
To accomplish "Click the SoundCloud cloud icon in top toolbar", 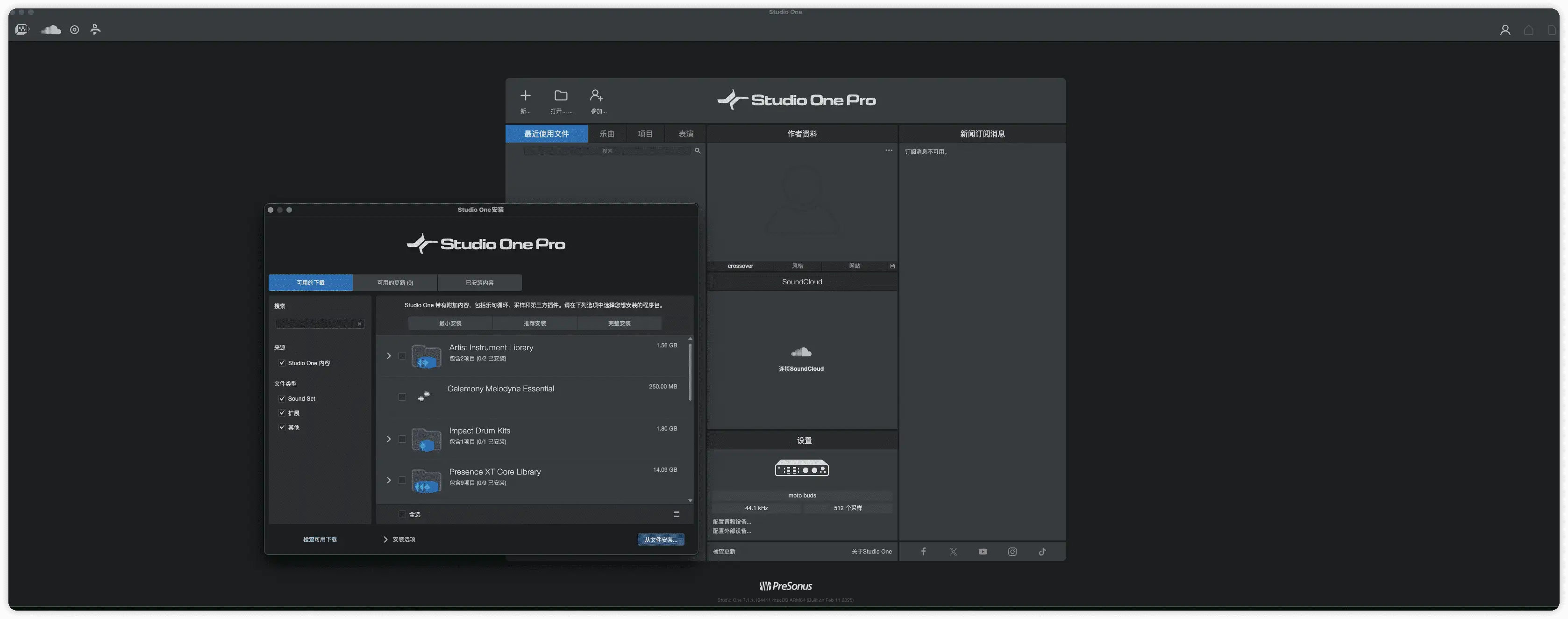I will point(50,30).
